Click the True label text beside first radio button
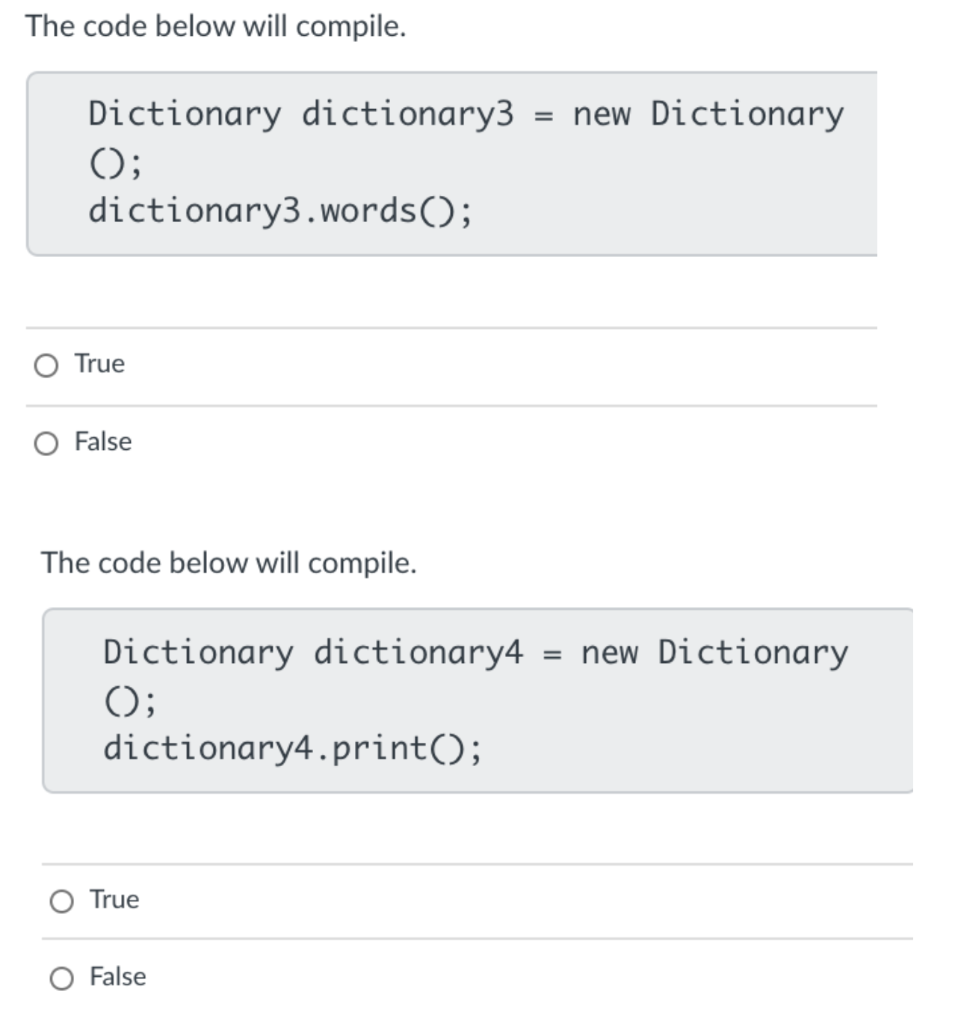This screenshot has height=1024, width=964. [x=98, y=364]
